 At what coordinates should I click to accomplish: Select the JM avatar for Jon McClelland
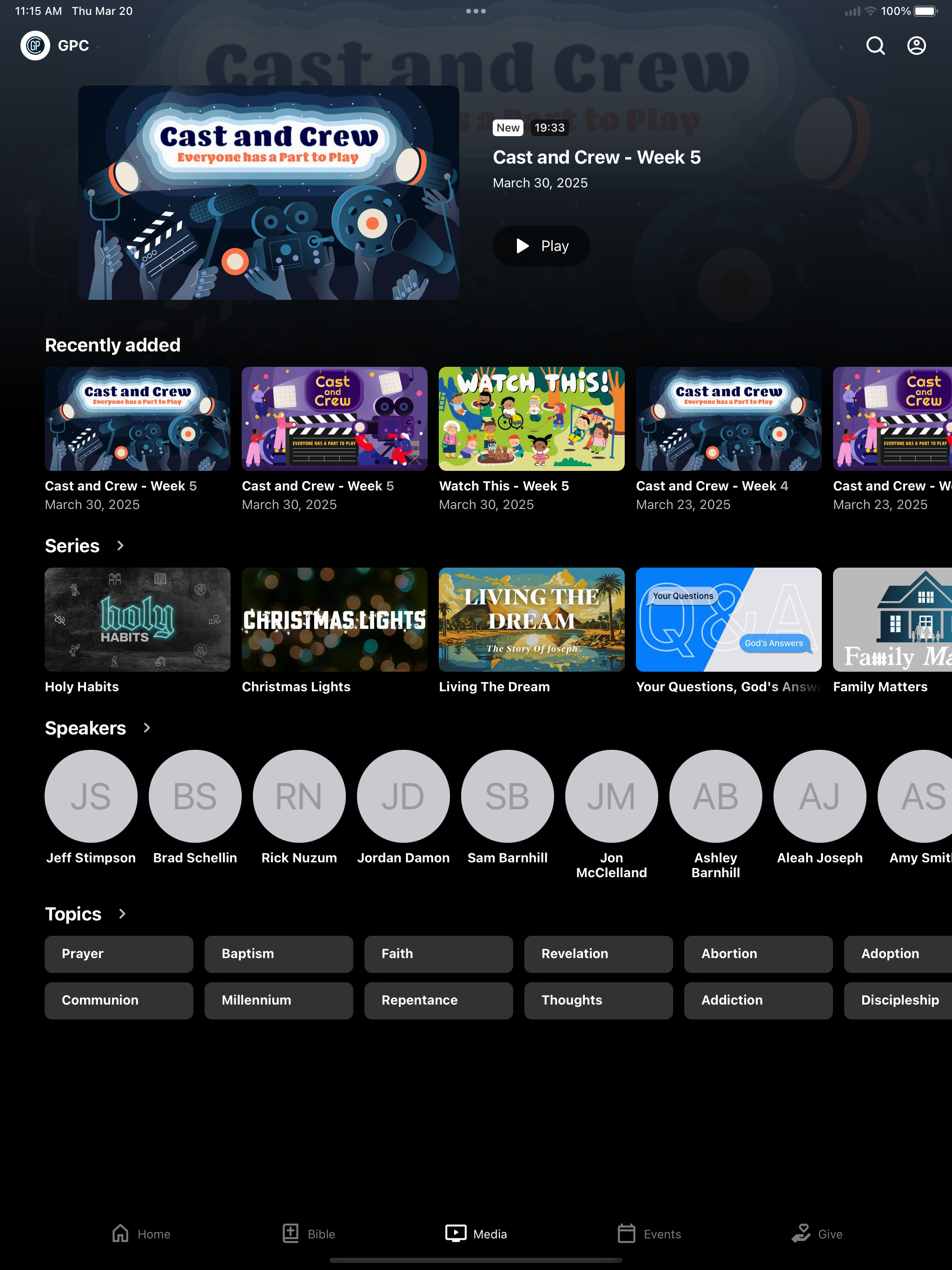click(x=612, y=796)
